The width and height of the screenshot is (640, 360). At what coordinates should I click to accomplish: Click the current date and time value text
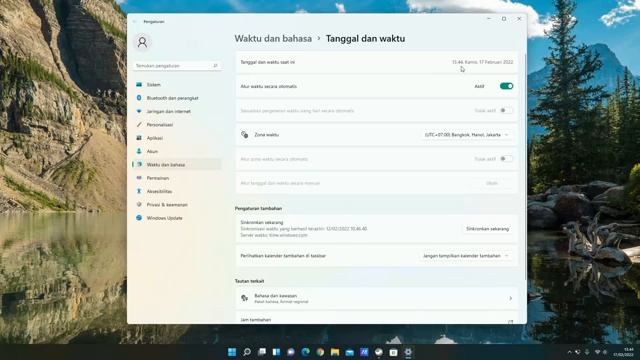[x=482, y=62]
